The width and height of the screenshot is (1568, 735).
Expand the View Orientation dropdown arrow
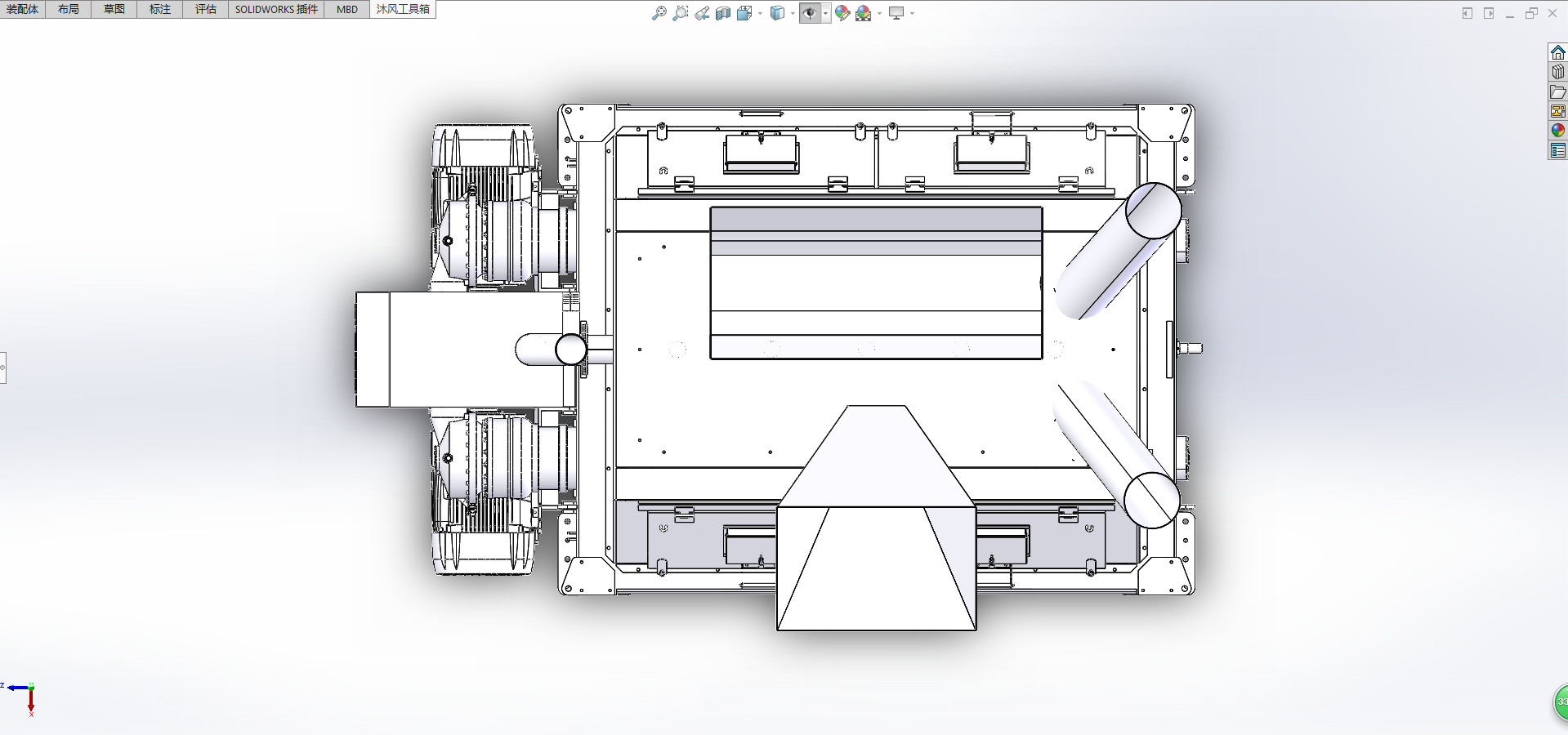coord(761,13)
